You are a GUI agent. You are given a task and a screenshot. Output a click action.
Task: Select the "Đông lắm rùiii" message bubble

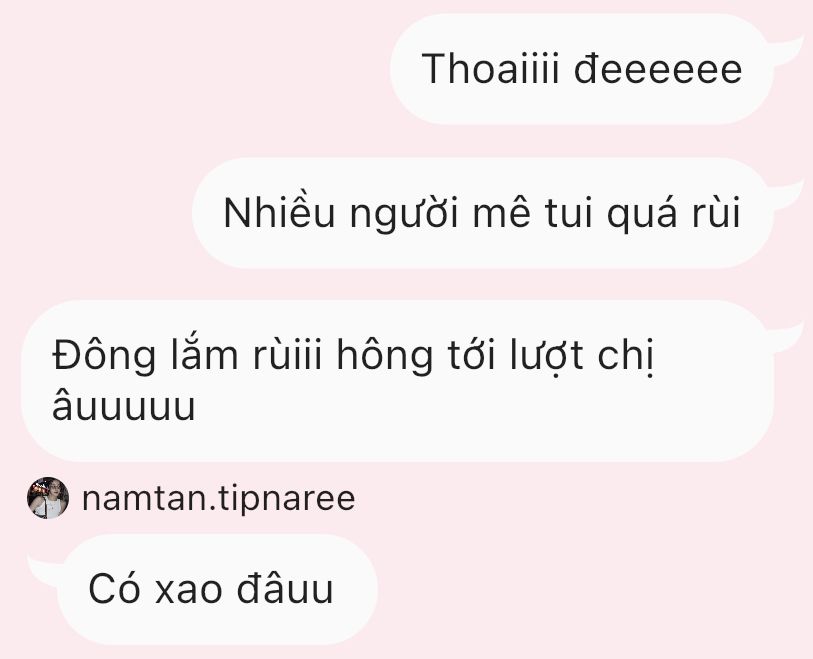(397, 381)
